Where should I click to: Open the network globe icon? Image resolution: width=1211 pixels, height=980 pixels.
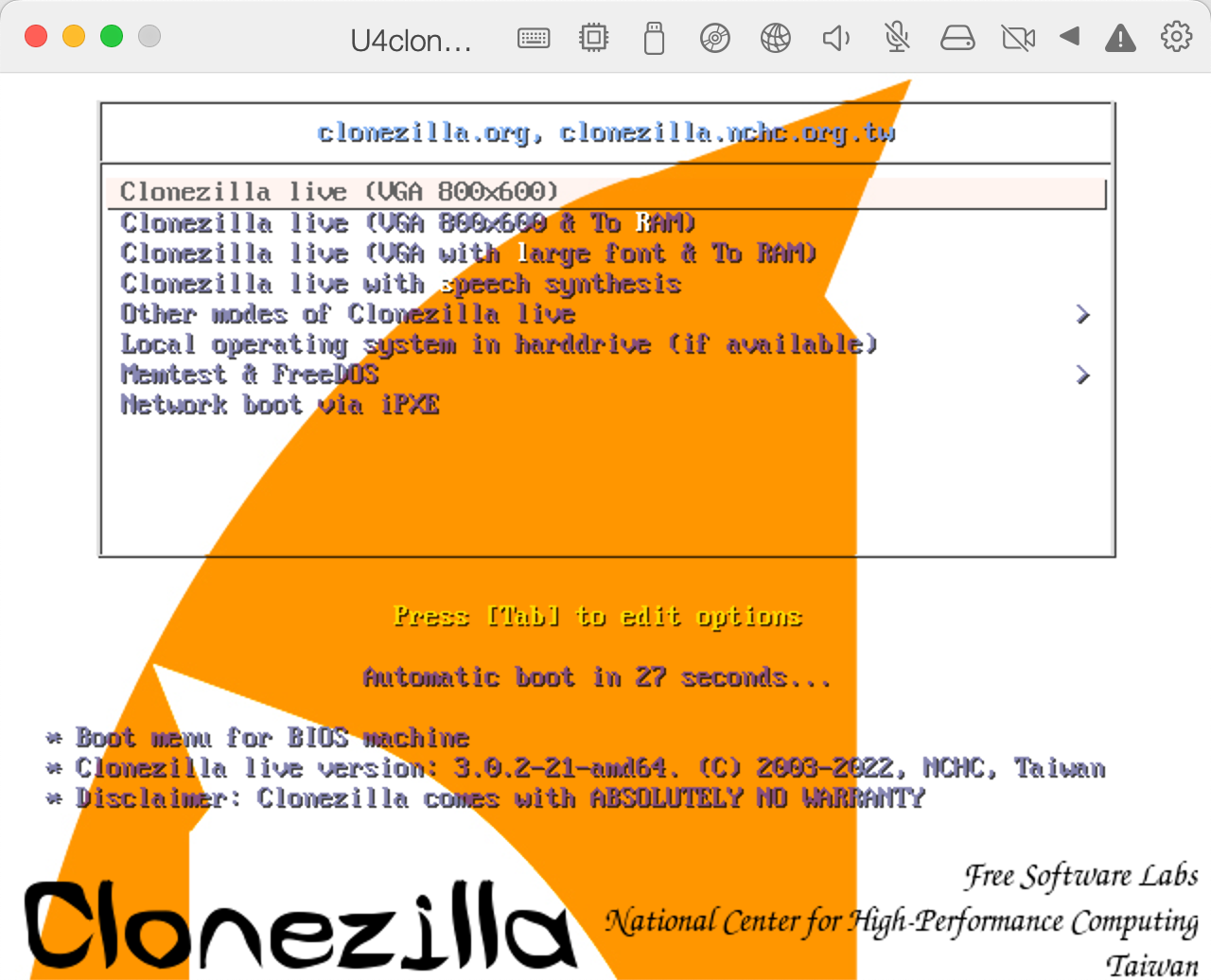click(776, 38)
